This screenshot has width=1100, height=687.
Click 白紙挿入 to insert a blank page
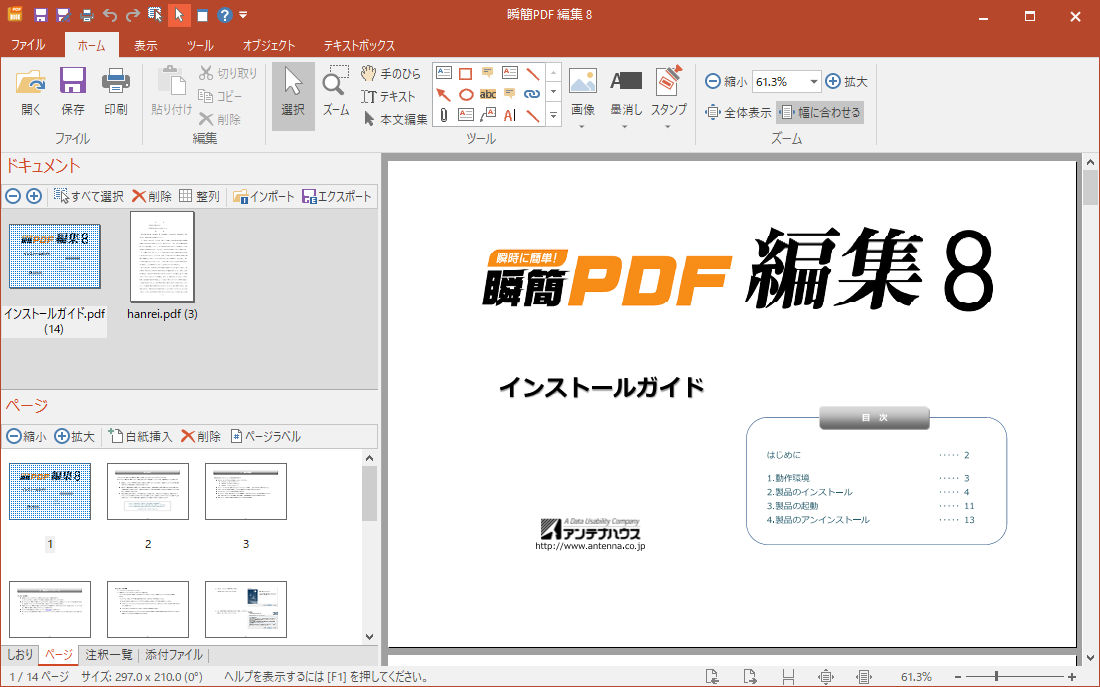click(x=140, y=436)
